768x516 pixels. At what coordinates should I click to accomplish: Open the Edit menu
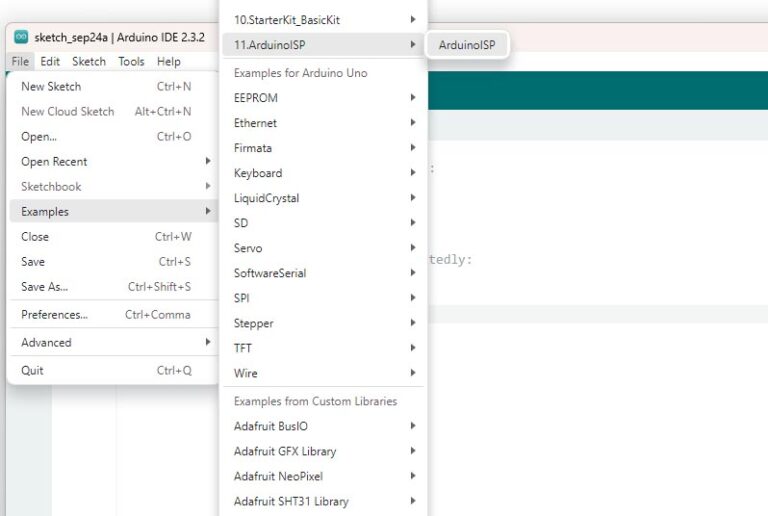[x=50, y=62]
